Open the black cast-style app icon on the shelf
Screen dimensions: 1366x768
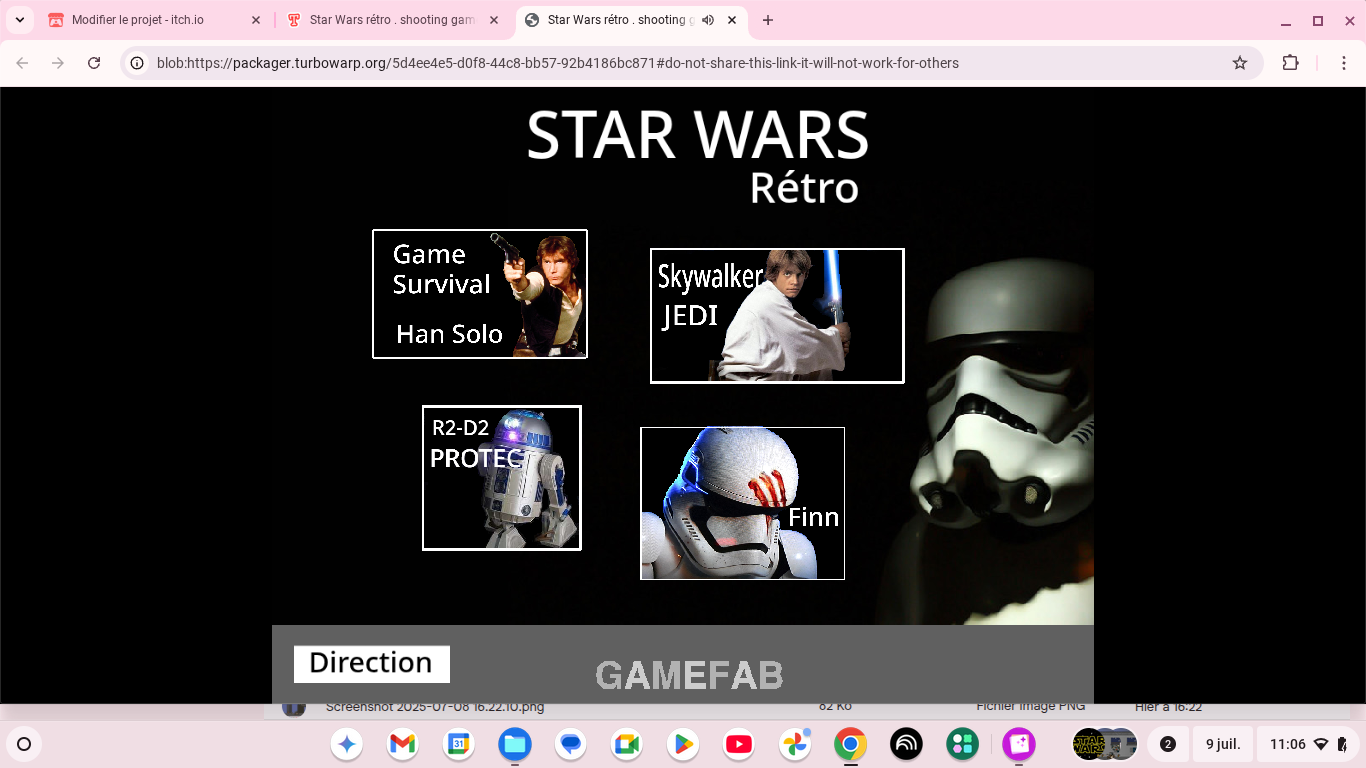(x=907, y=744)
